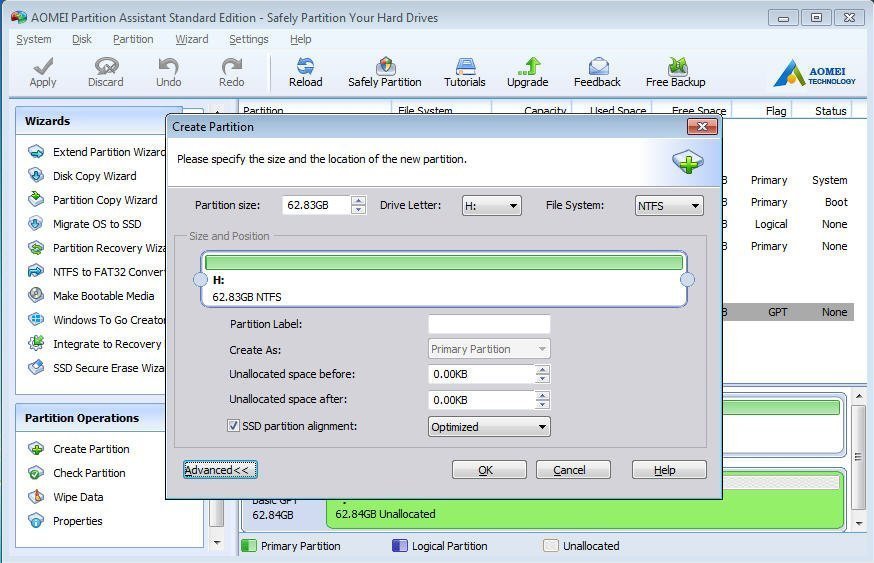Toggle SSD partition alignment checkbox
The width and height of the screenshot is (874, 563).
233,426
